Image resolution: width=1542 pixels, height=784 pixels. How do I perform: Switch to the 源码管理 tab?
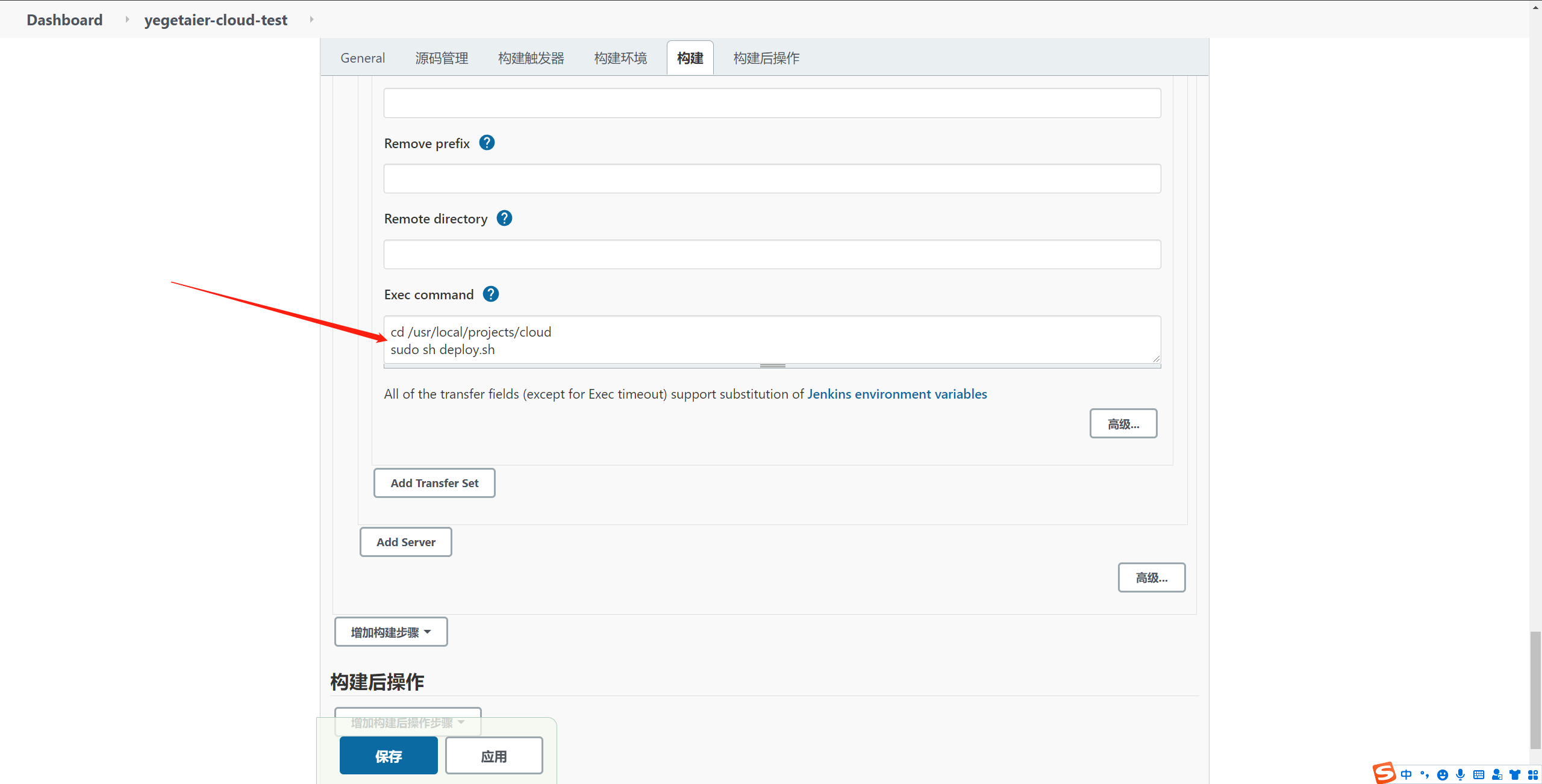tap(442, 58)
